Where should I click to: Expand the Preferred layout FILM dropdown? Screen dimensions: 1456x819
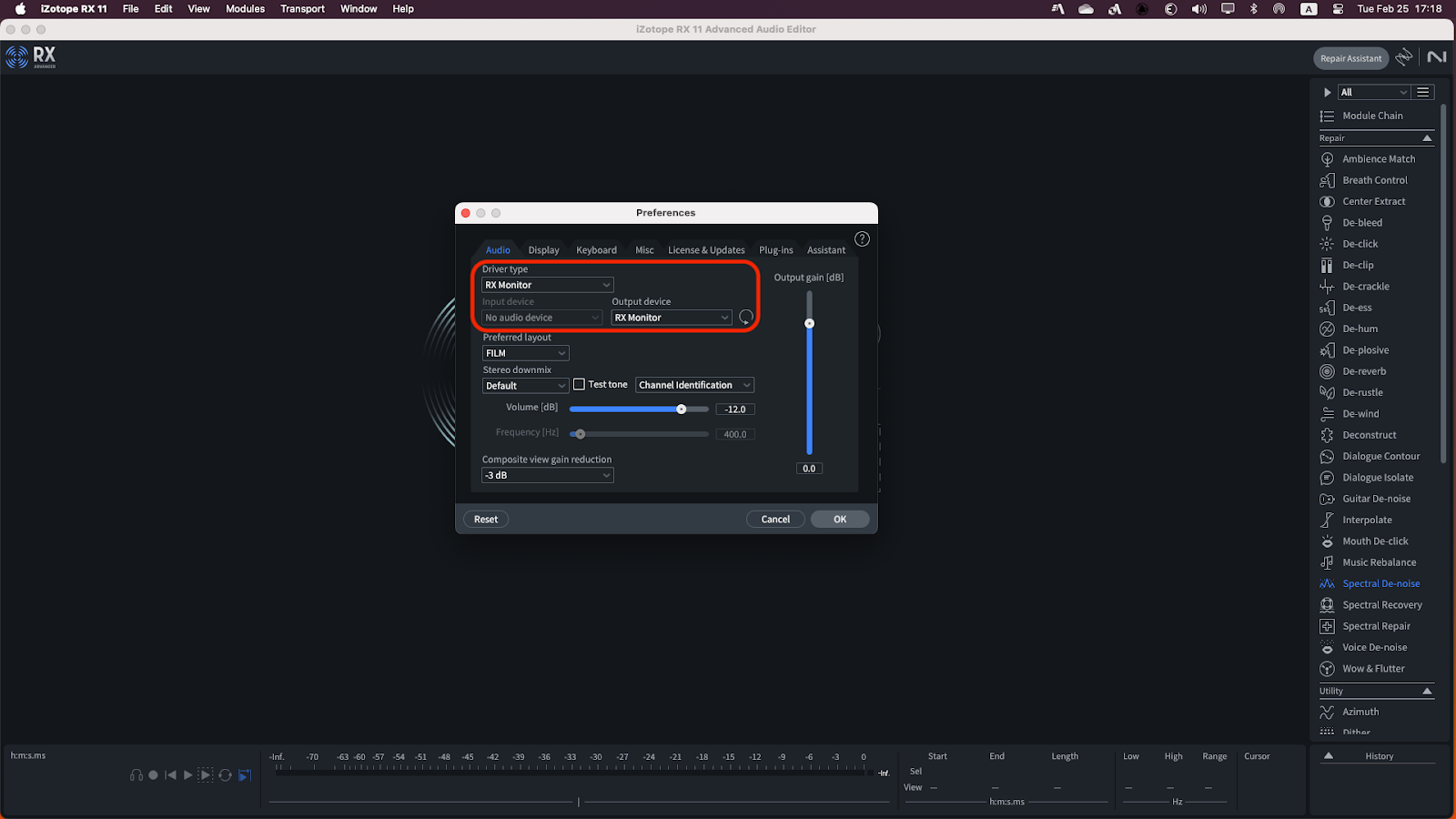(525, 353)
